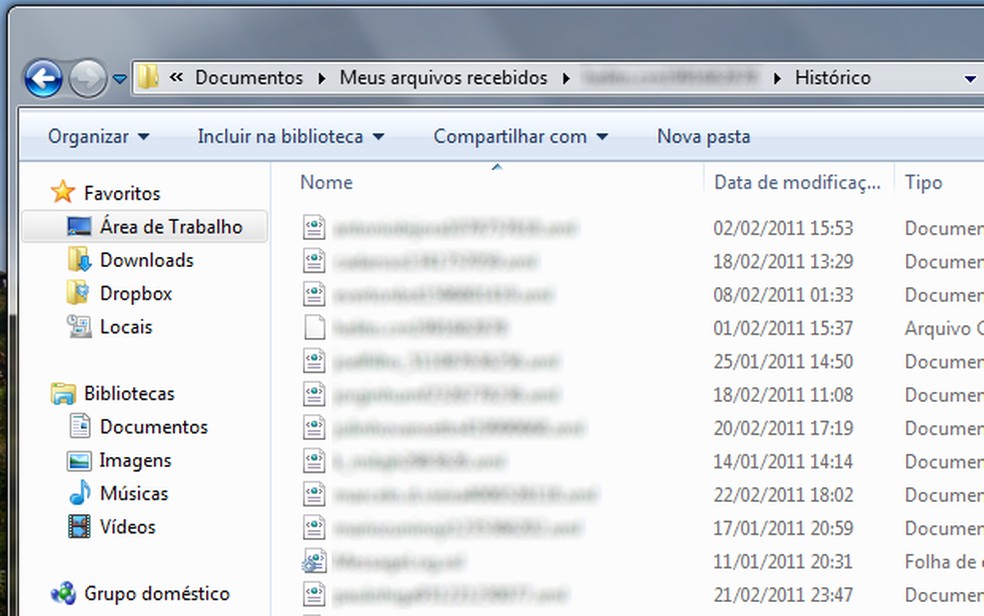Select Grupo doméstico in navigation pane
This screenshot has height=616, width=984.
pyautogui.click(x=157, y=593)
